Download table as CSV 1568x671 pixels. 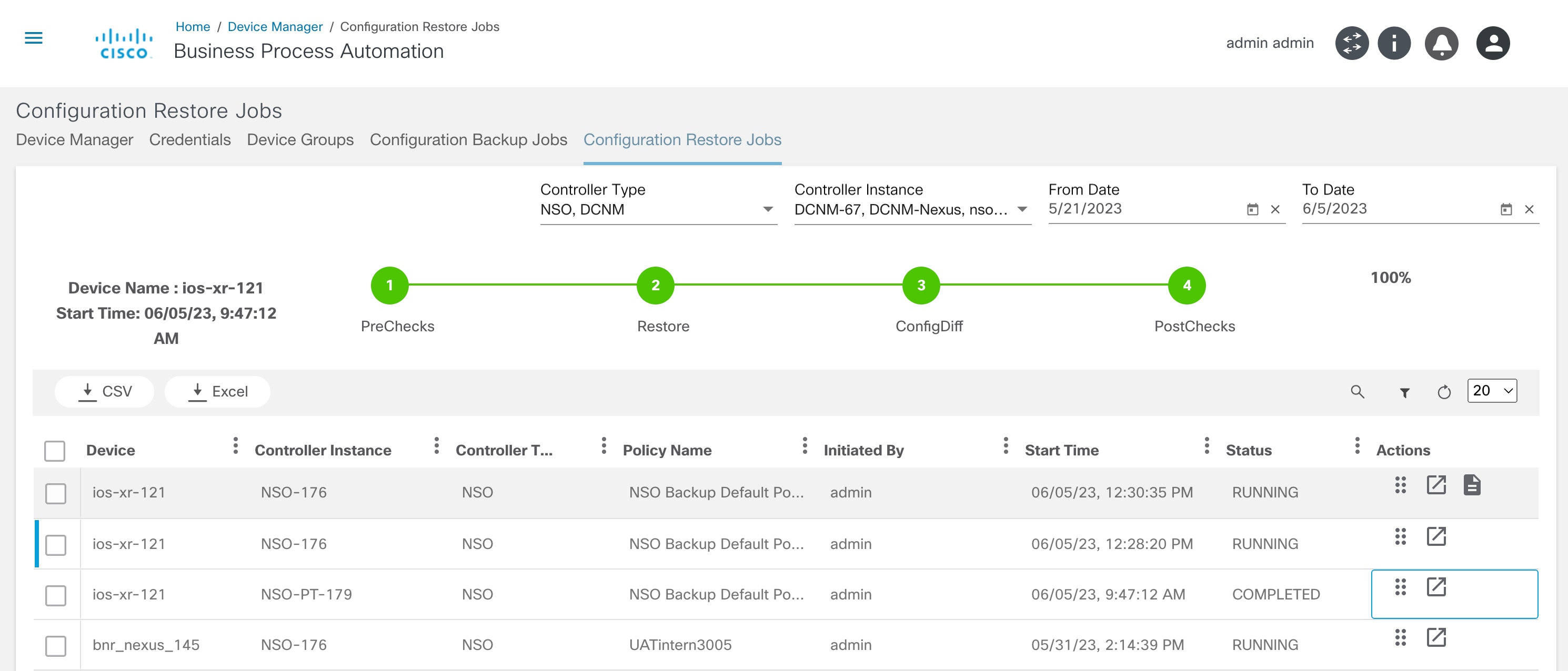tap(105, 391)
